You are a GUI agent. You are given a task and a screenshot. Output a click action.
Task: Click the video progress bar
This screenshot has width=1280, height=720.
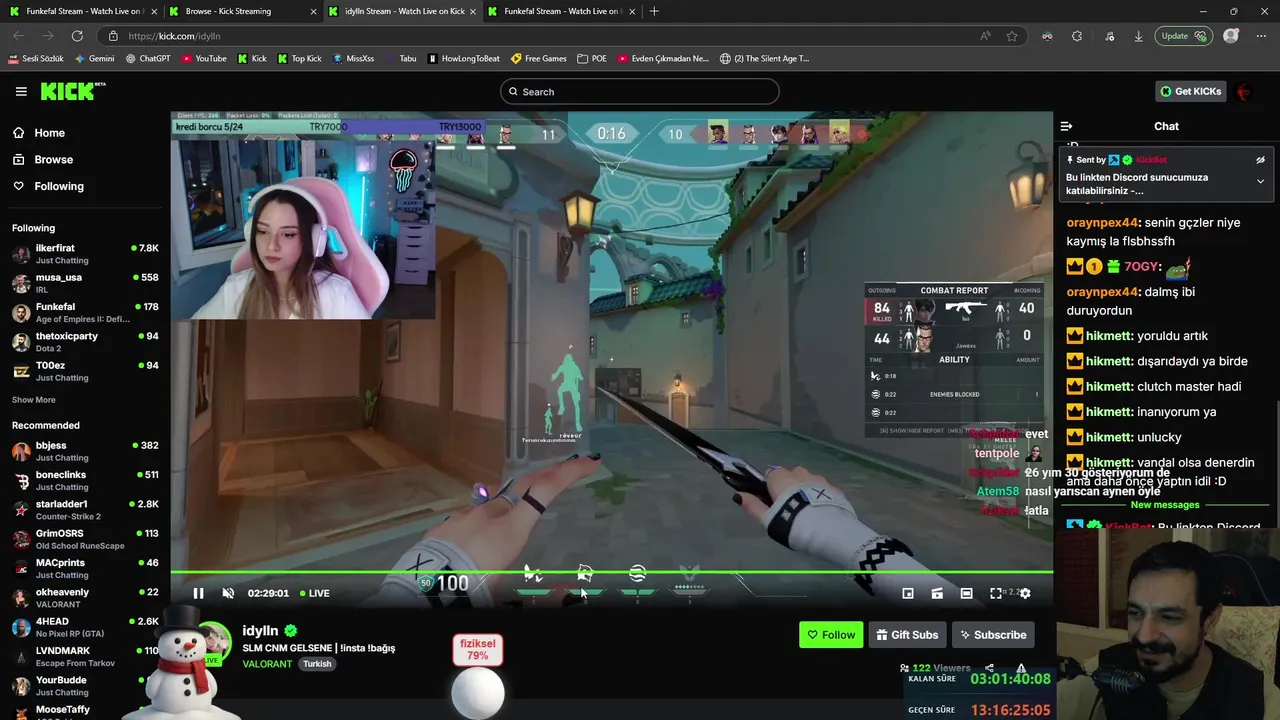[611, 572]
